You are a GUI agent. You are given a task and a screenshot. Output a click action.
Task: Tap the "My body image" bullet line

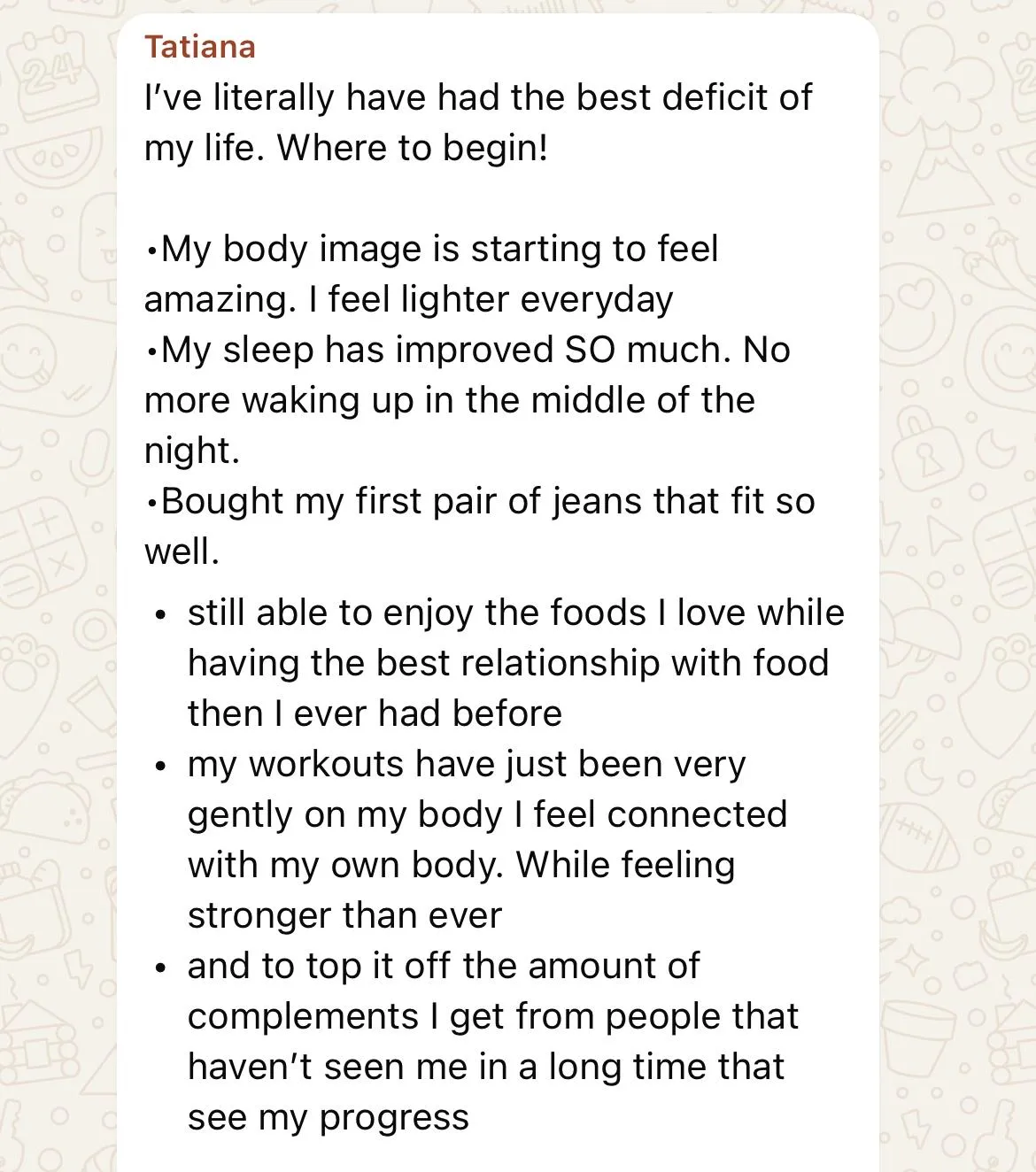[431, 249]
